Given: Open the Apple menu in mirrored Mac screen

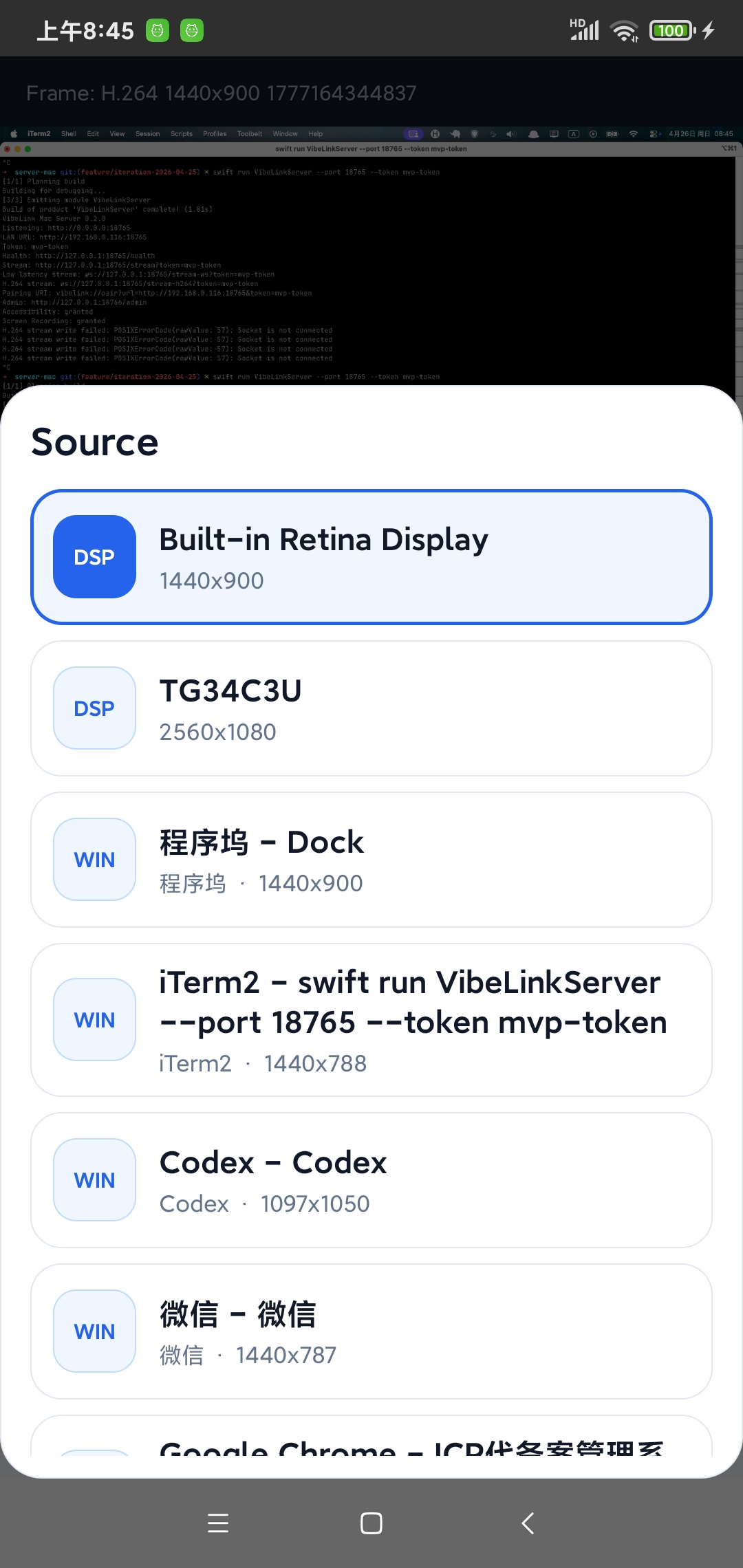Looking at the screenshot, I should click(x=14, y=134).
